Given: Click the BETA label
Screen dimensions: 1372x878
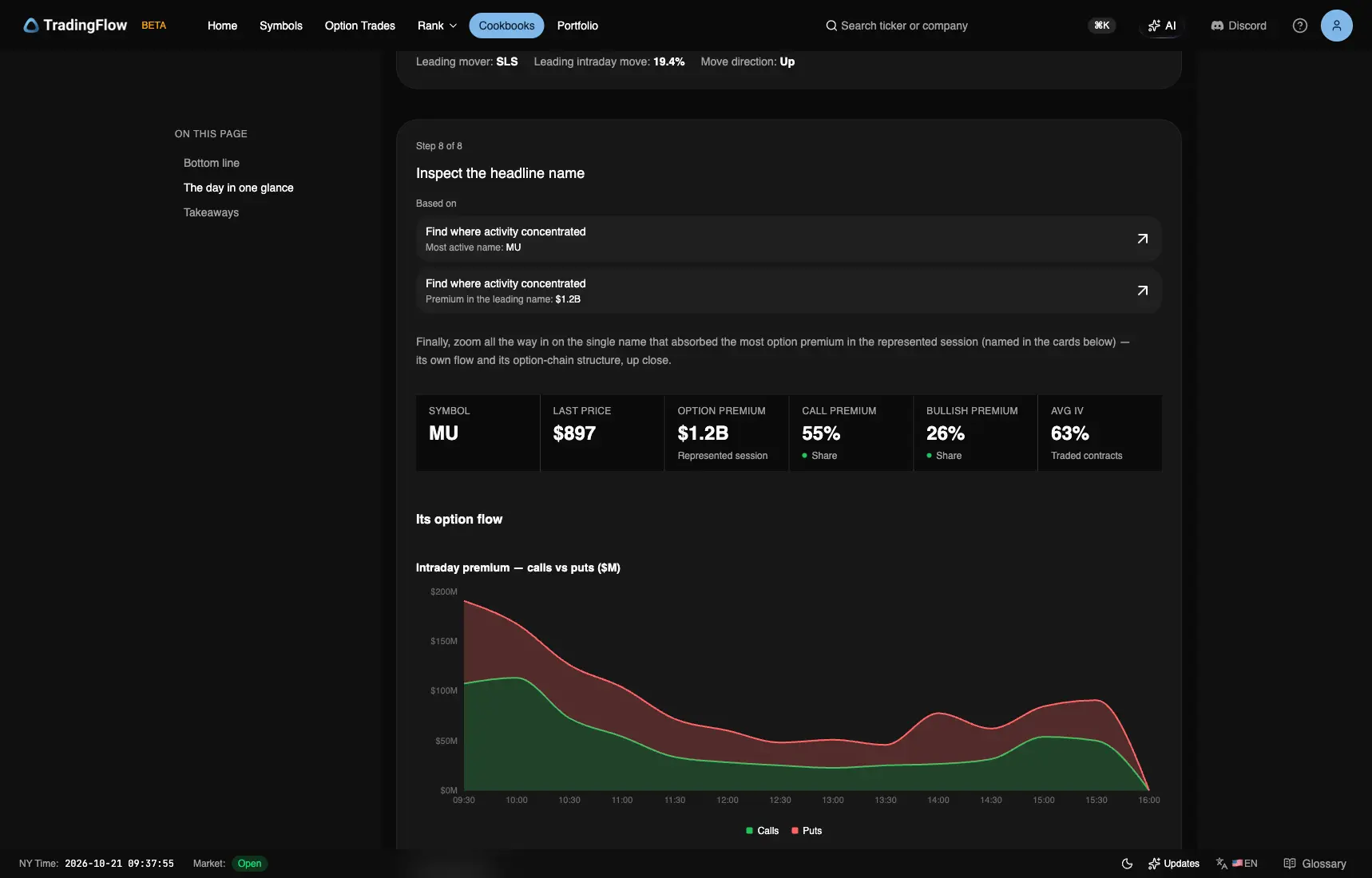Looking at the screenshot, I should point(154,26).
